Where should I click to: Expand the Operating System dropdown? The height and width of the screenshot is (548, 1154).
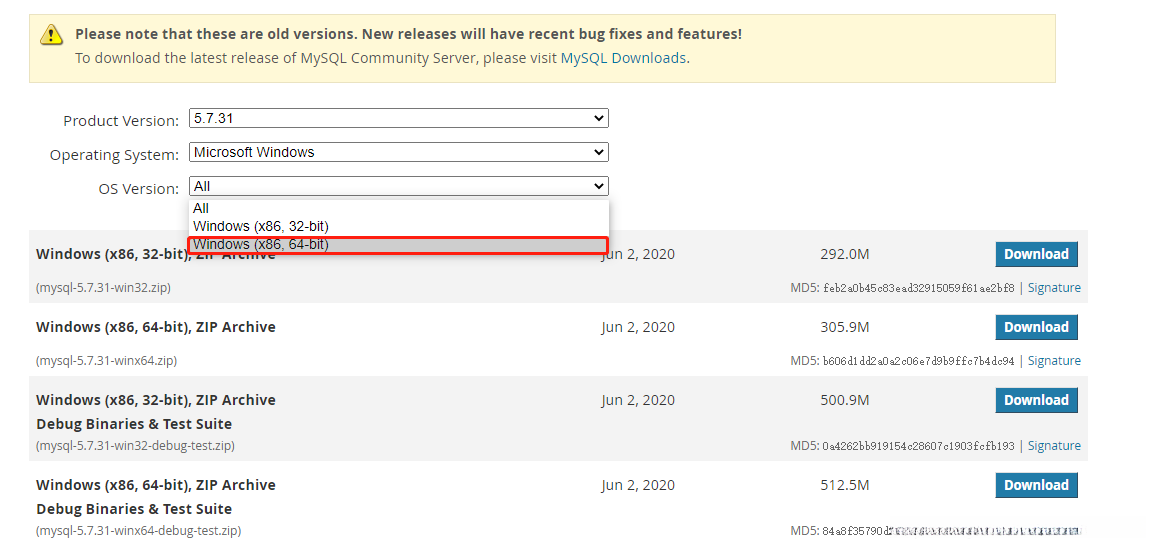coord(398,152)
